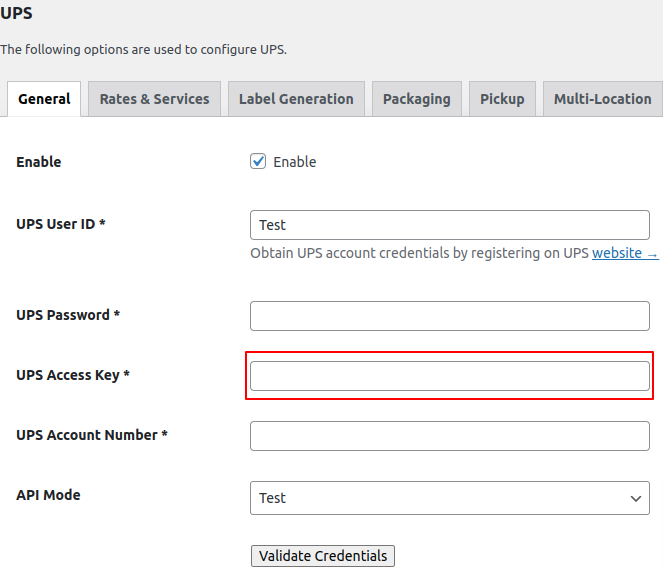Viewport: 663px width, 584px height.
Task: Expand the API Mode dropdown arrow
Action: click(x=635, y=498)
